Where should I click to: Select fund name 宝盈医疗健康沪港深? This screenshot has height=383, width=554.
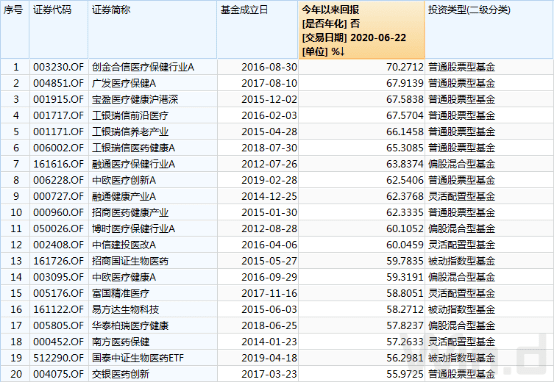135,100
